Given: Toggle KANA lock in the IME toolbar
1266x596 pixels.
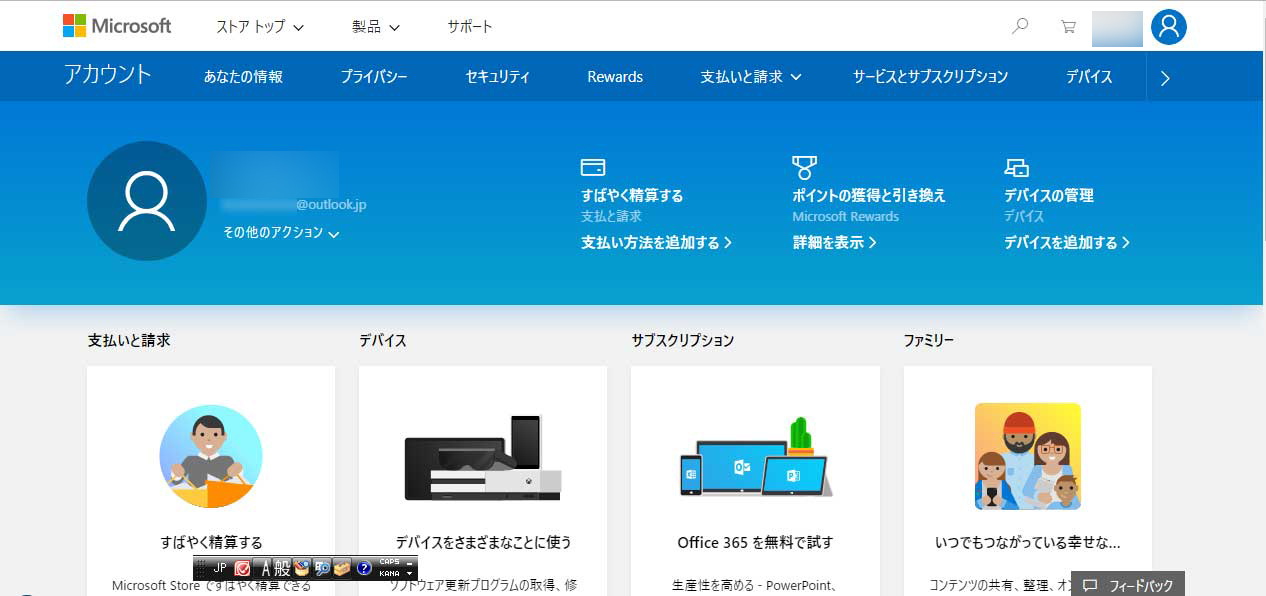Looking at the screenshot, I should point(390,574).
